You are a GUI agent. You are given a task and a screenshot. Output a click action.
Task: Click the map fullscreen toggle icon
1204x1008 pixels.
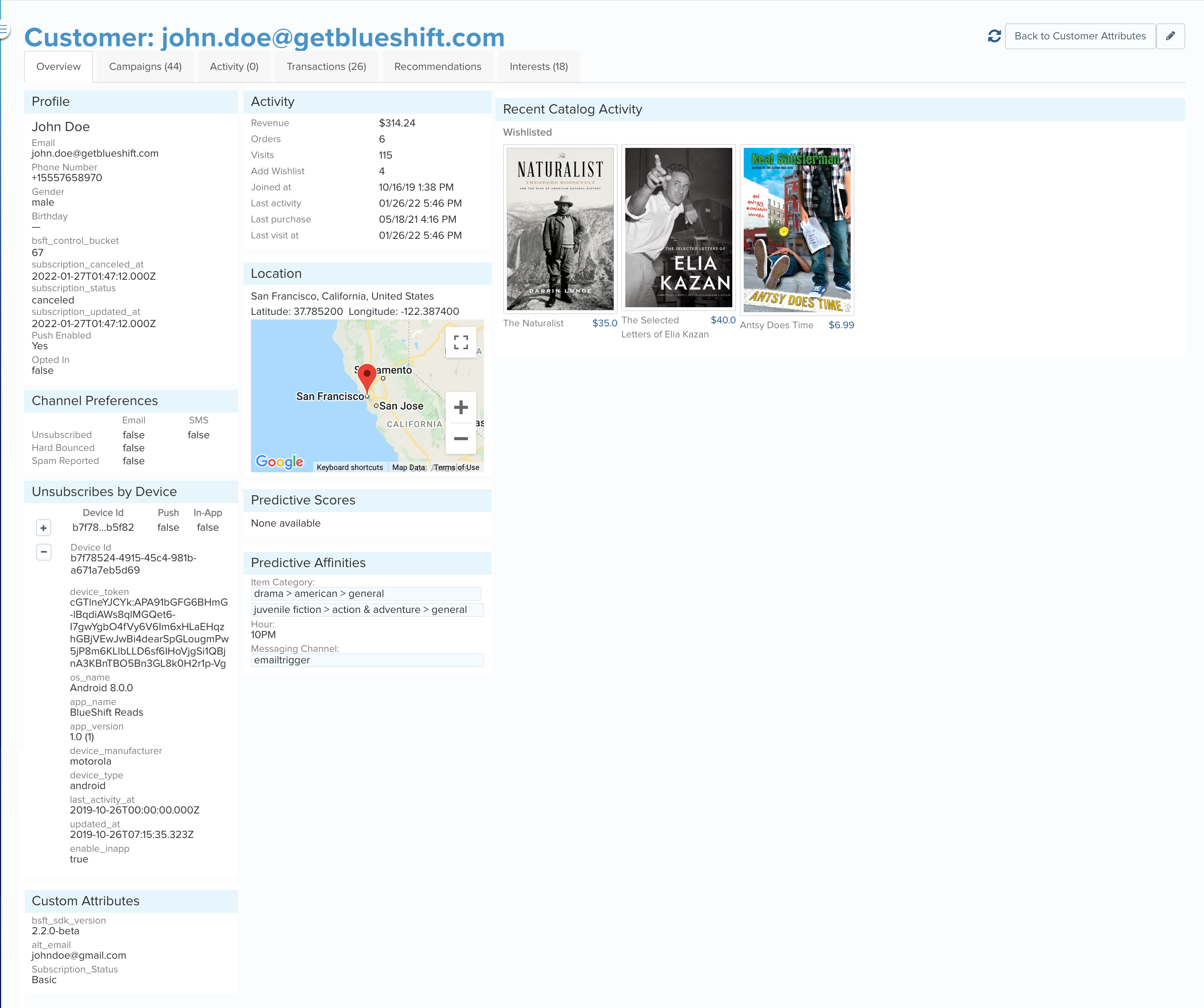[x=460, y=342]
